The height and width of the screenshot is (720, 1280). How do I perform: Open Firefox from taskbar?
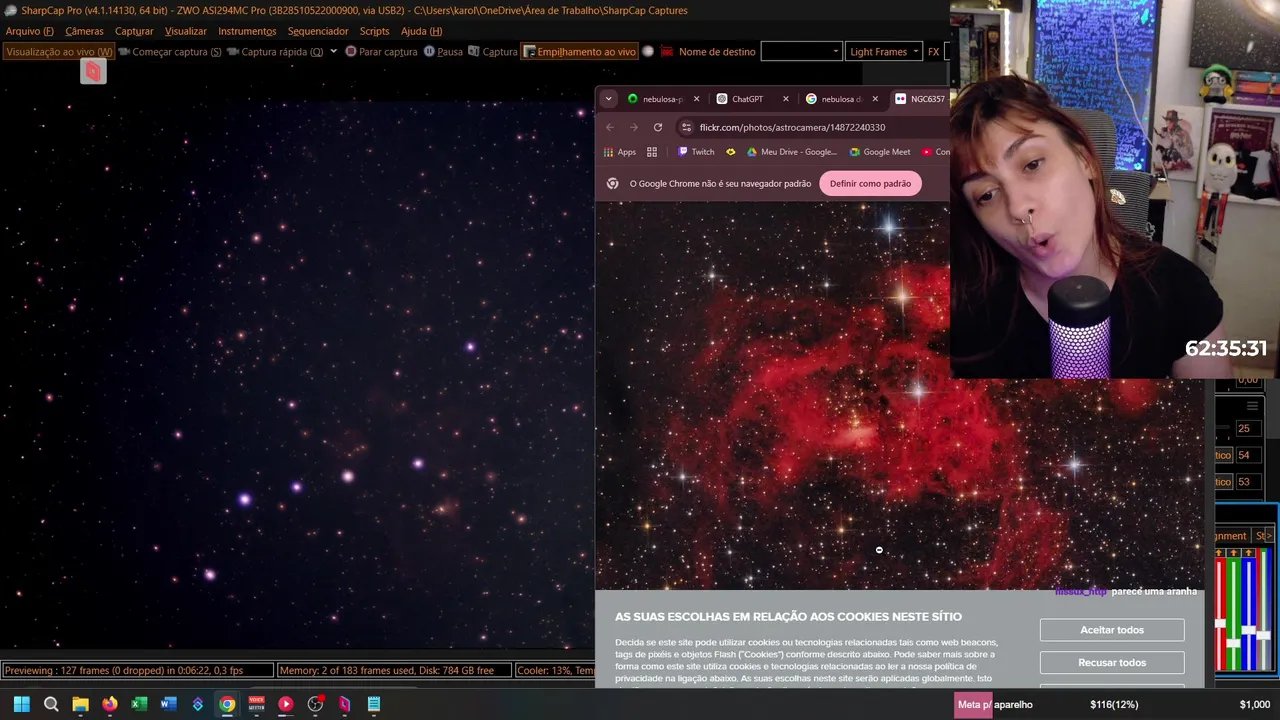109,704
